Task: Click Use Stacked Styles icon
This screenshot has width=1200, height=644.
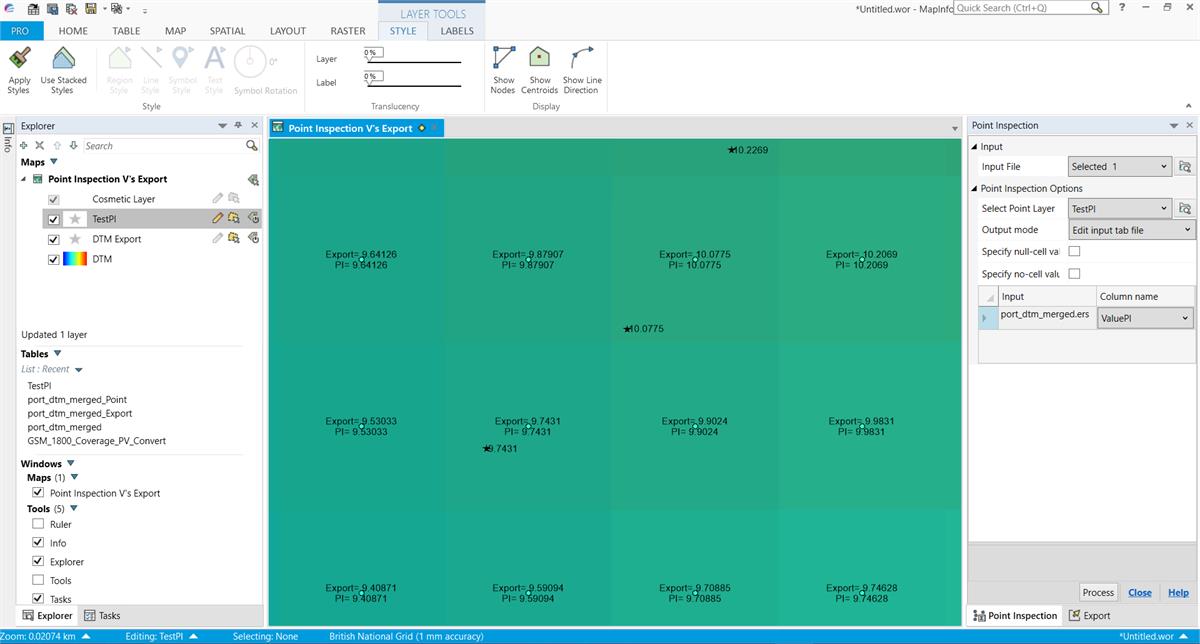Action: [63, 60]
